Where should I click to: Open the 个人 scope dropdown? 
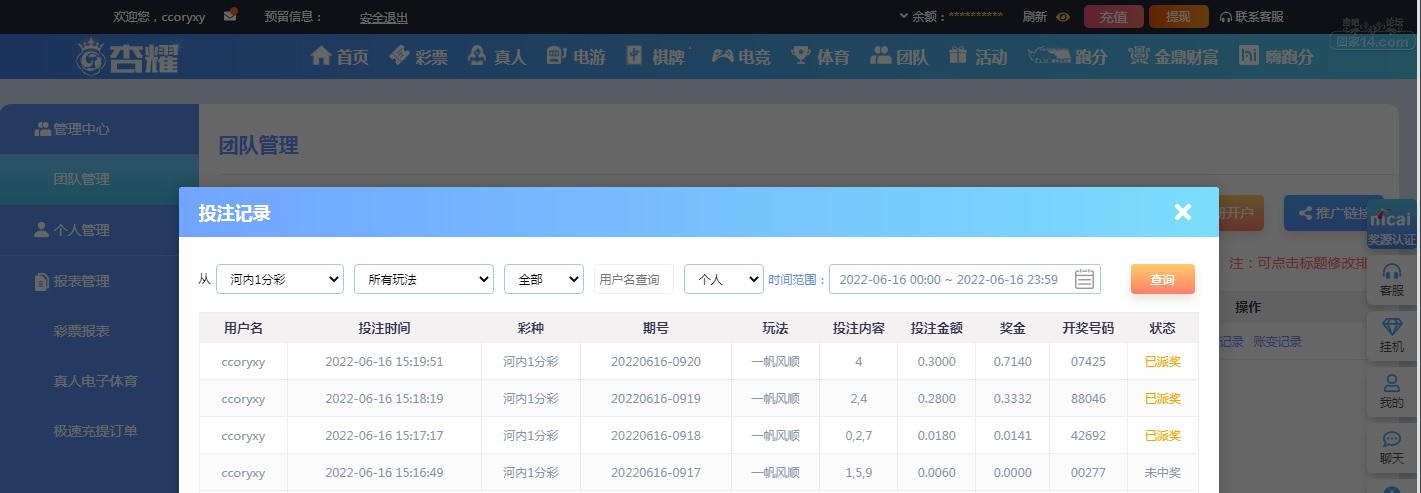point(723,279)
